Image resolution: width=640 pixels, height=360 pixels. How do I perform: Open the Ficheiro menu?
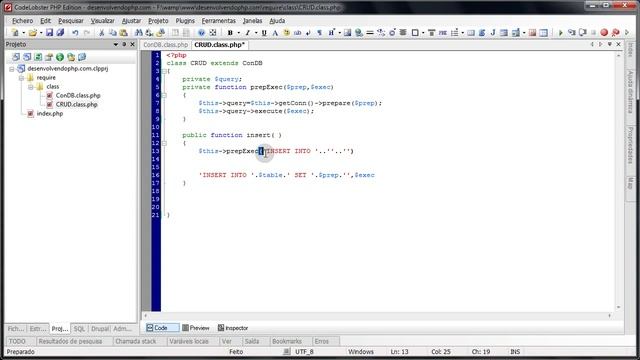22,20
